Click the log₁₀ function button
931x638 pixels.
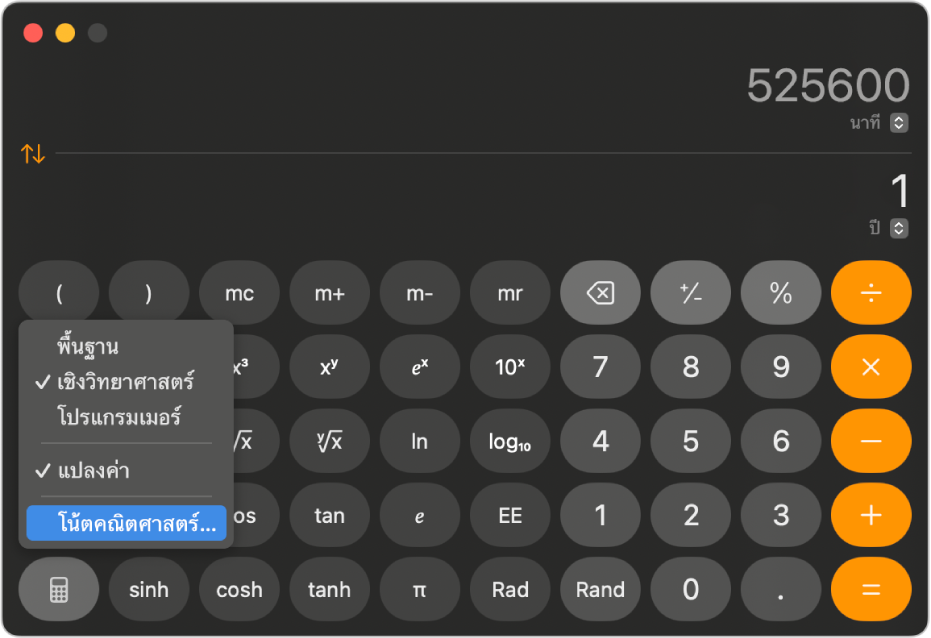pyautogui.click(x=510, y=441)
